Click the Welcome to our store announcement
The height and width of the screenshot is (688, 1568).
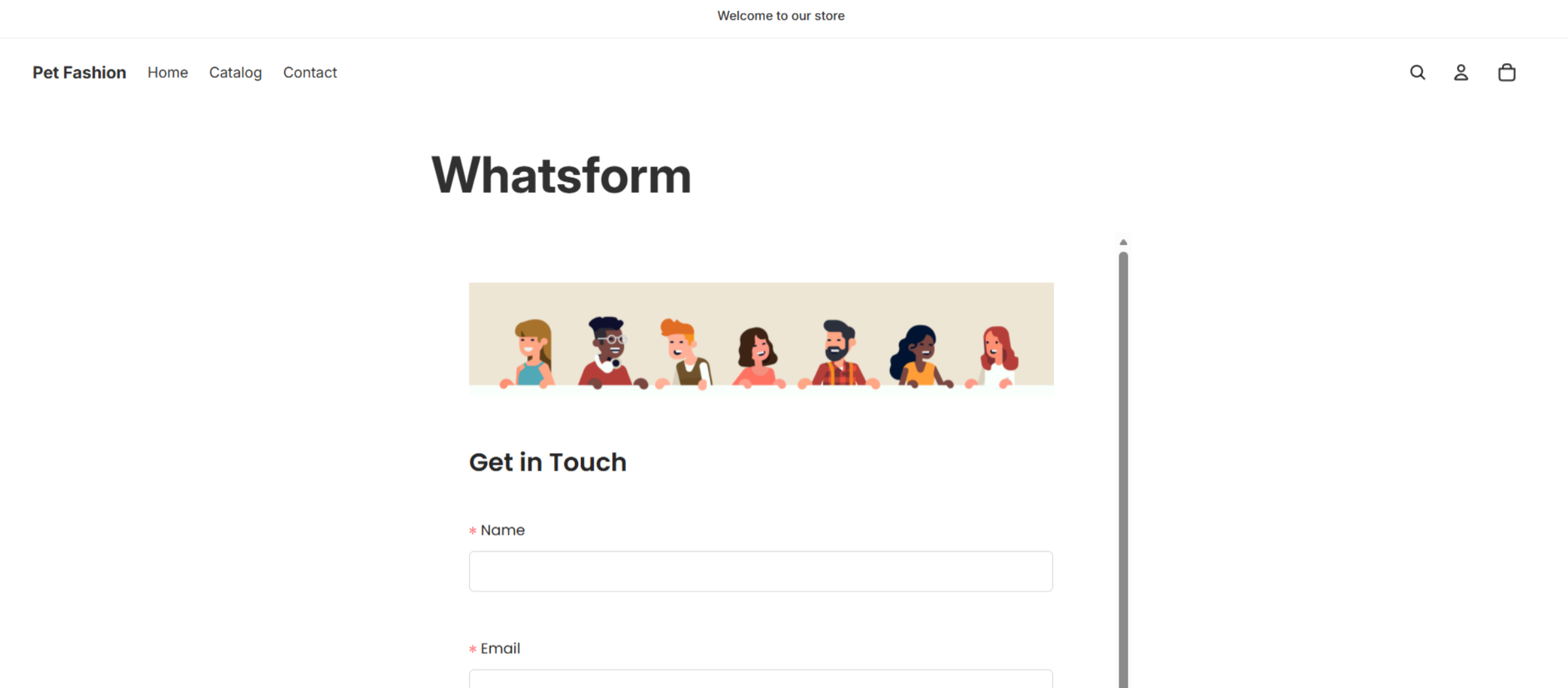pyautogui.click(x=781, y=16)
